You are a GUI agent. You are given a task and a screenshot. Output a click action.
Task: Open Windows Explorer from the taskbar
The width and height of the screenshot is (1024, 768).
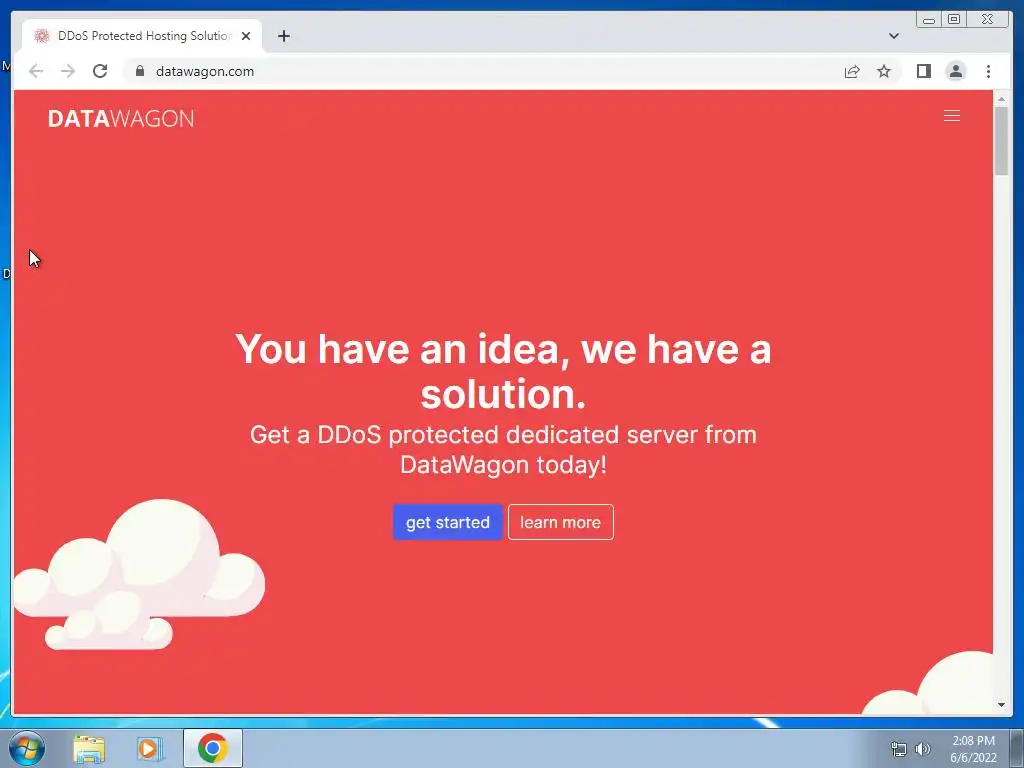pos(89,748)
